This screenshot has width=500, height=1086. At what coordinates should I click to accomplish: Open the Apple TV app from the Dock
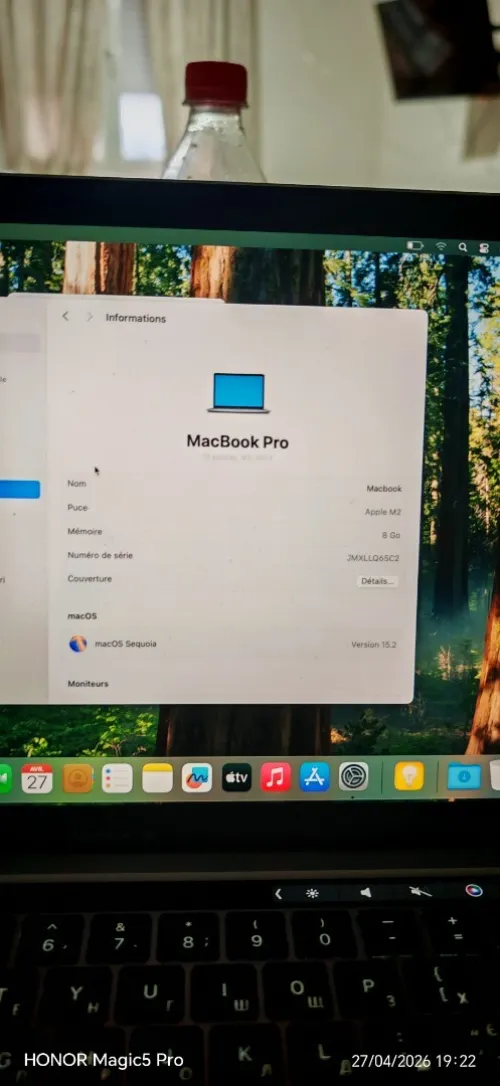coord(237,777)
